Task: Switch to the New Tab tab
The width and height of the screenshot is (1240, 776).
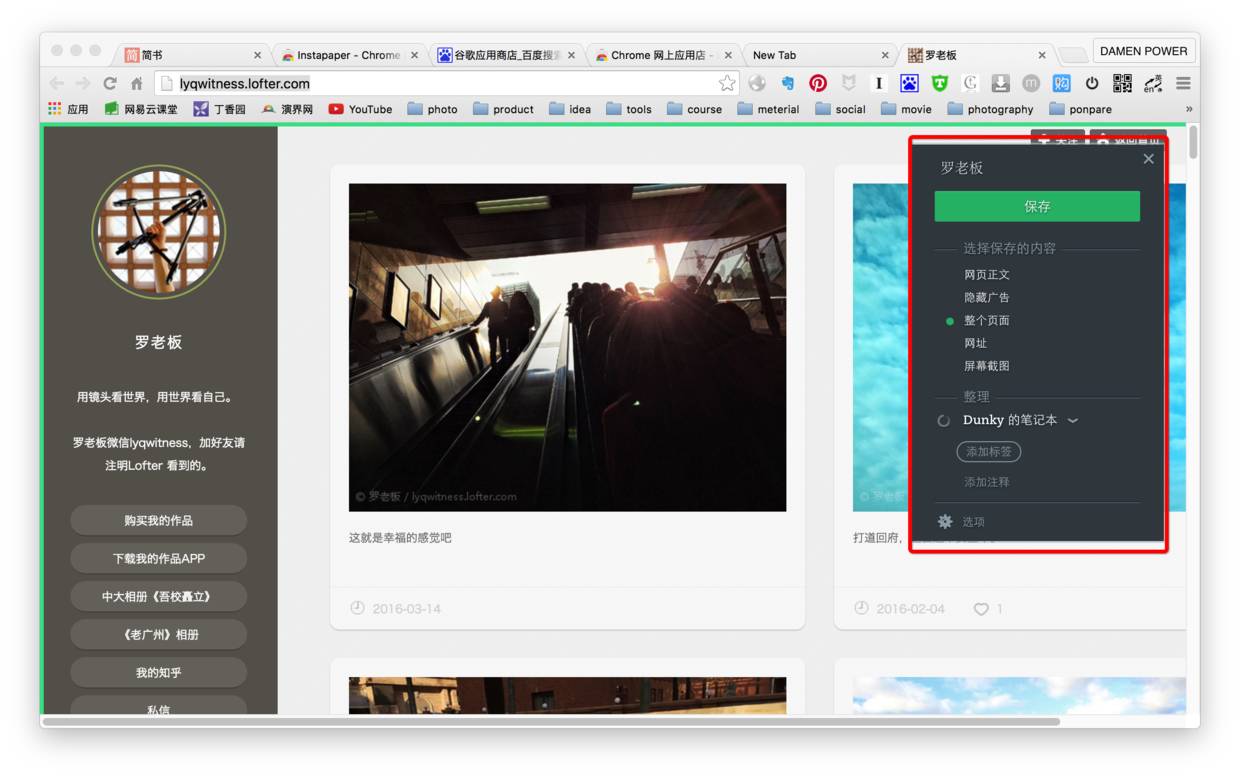Action: pyautogui.click(x=775, y=55)
